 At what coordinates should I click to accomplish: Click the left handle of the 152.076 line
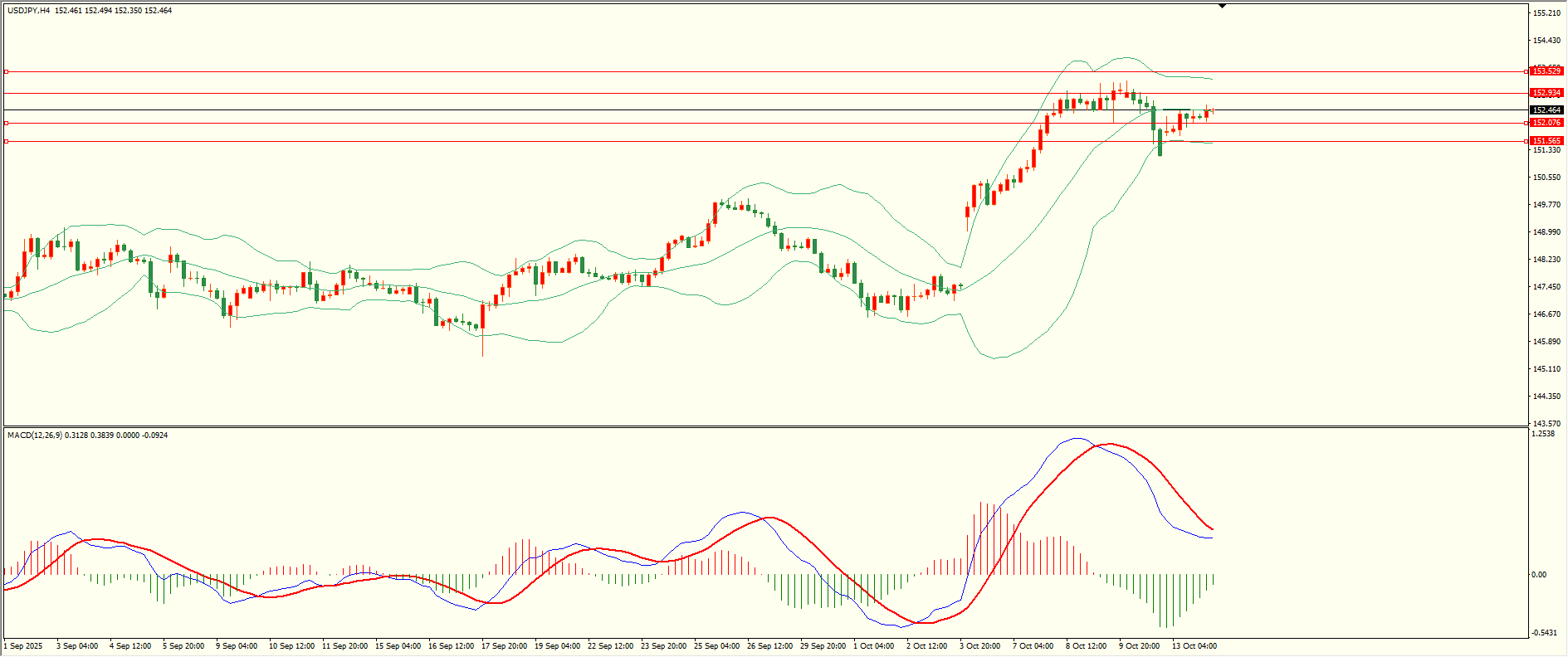coord(6,123)
